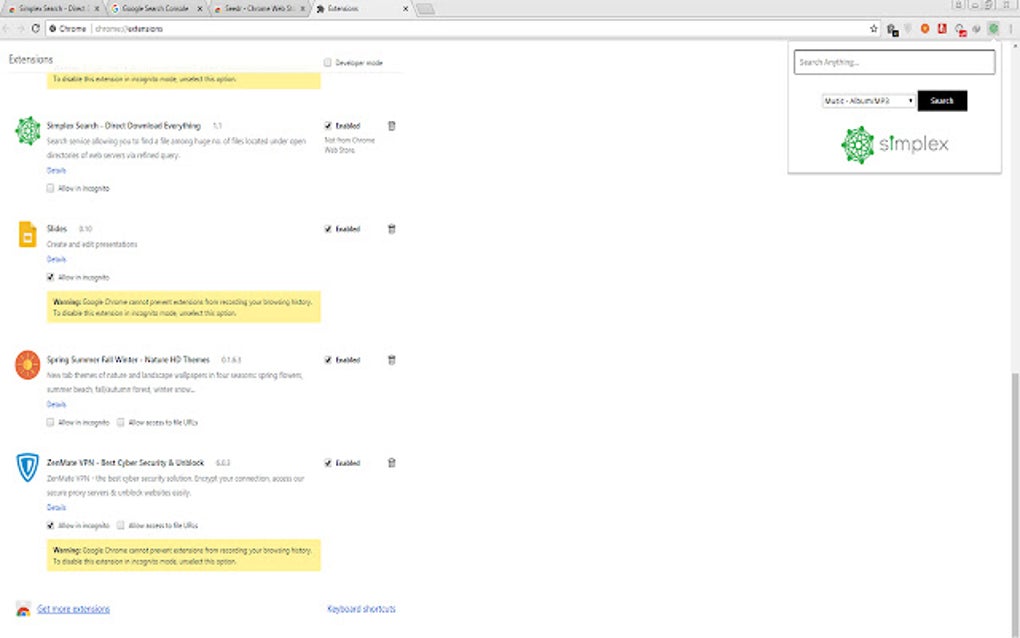The height and width of the screenshot is (638, 1020).
Task: Enable Allow access to file URLs for ZenMate
Action: (120, 525)
